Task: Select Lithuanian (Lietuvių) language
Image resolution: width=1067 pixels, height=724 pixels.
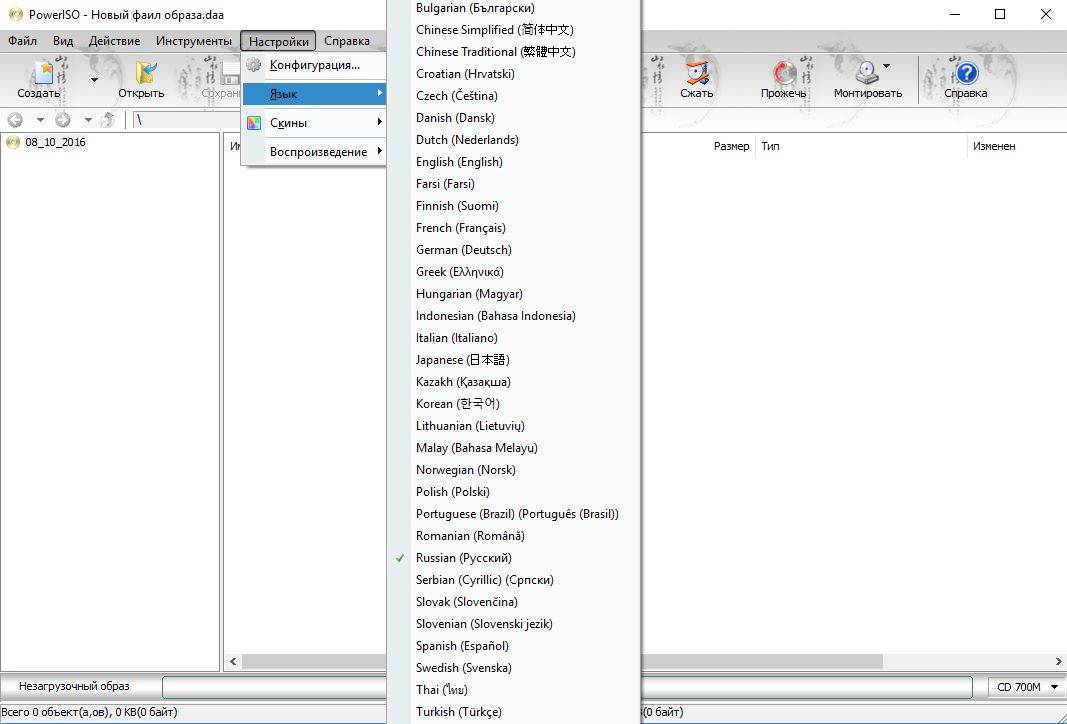Action: [x=514, y=426]
